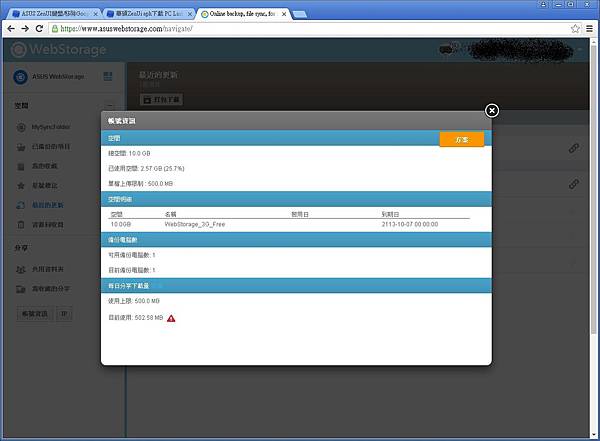The height and width of the screenshot is (441, 600).
Task: Click used space 2.57 GB (25.7%) text
Action: pos(146,168)
